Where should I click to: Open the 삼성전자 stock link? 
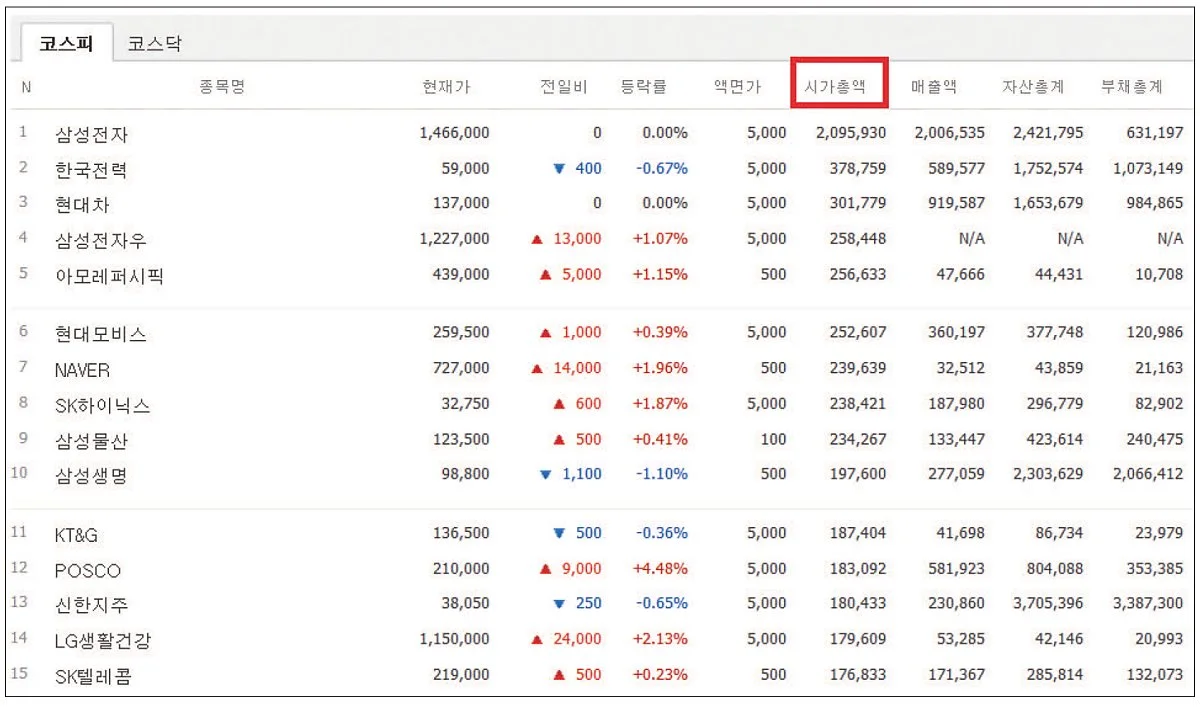click(x=91, y=134)
